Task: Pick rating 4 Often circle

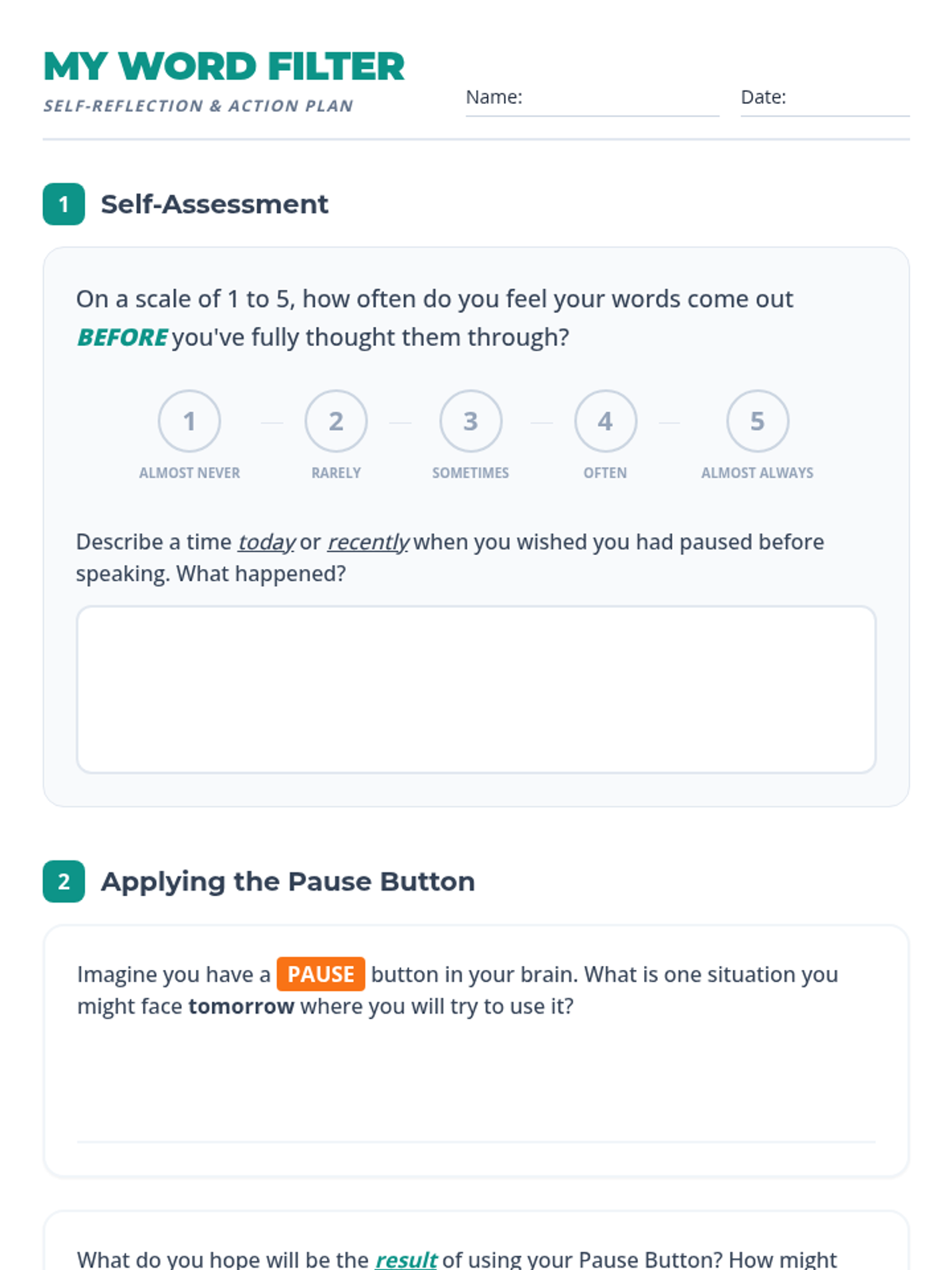Action: [x=605, y=421]
